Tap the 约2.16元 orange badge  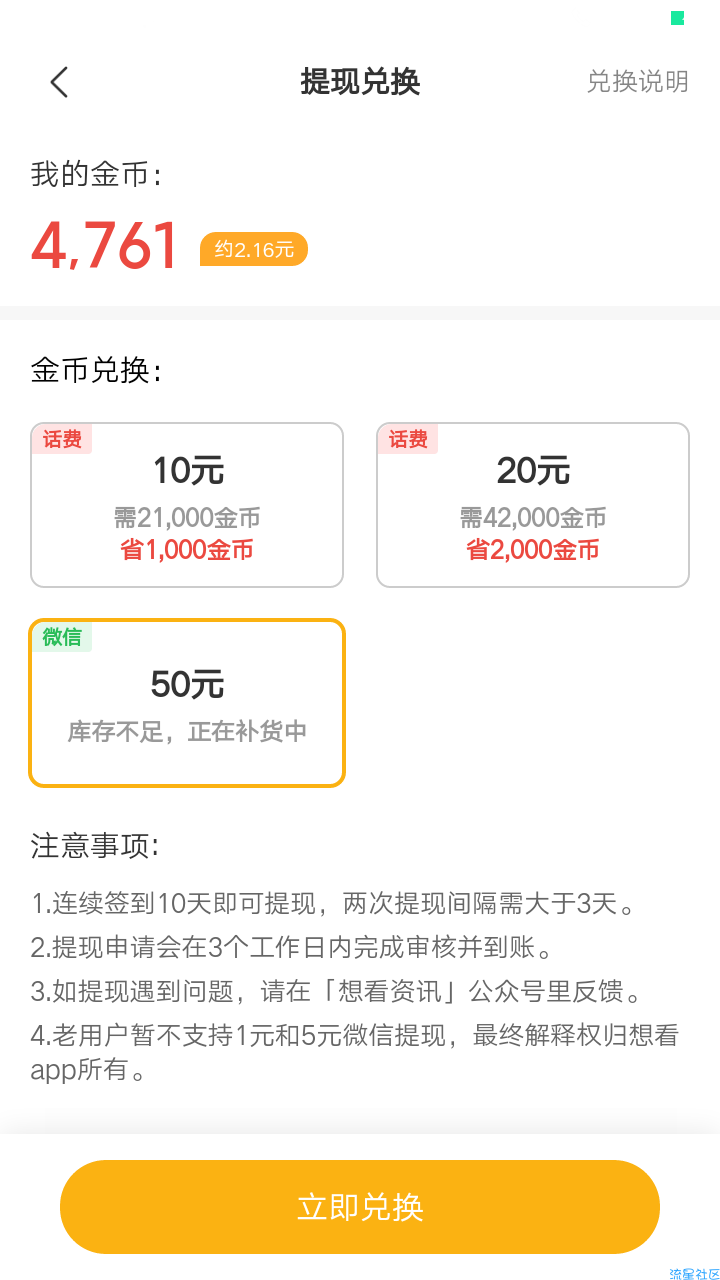coord(254,249)
